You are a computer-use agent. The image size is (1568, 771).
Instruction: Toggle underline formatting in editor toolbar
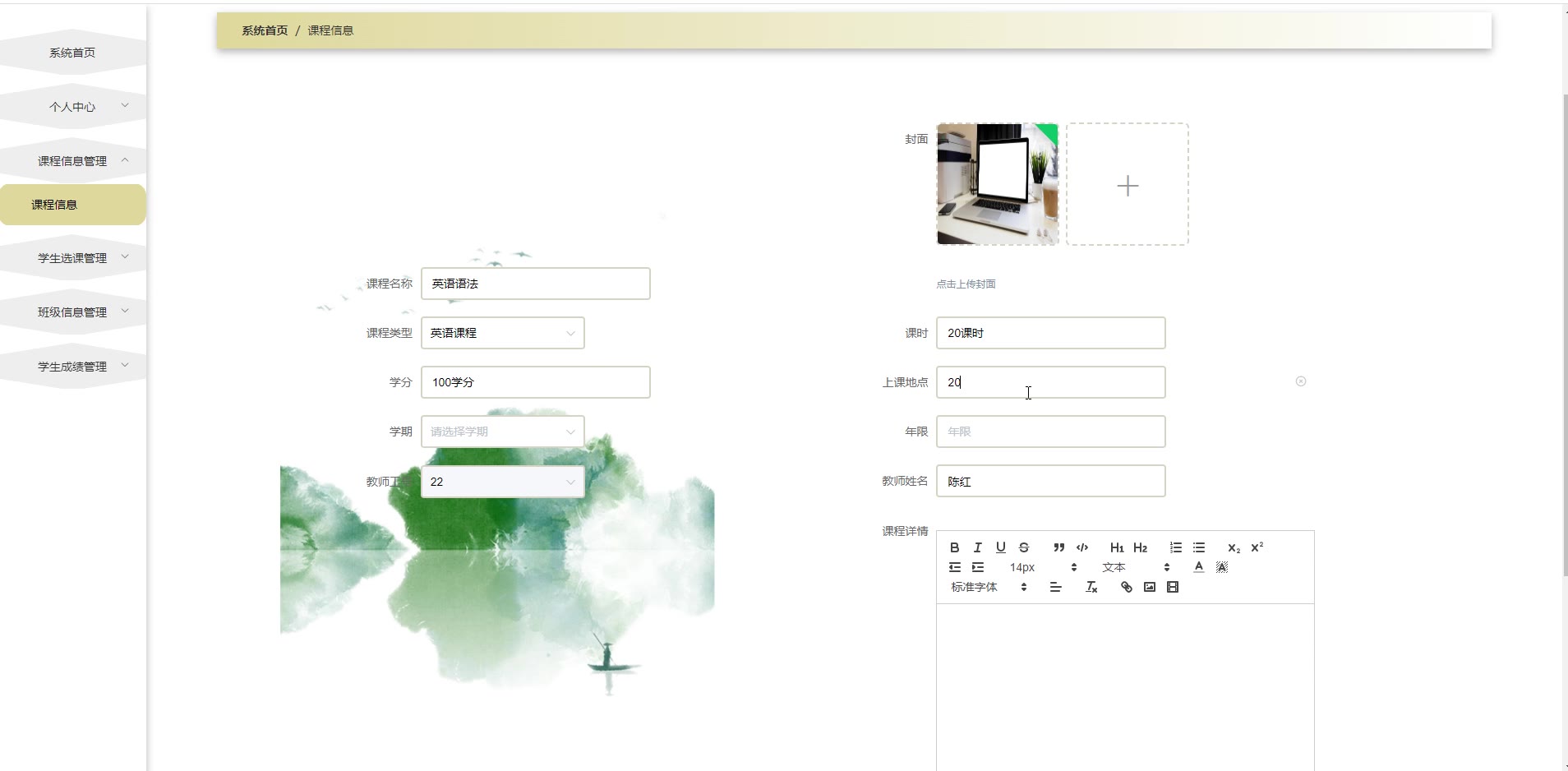tap(1000, 547)
